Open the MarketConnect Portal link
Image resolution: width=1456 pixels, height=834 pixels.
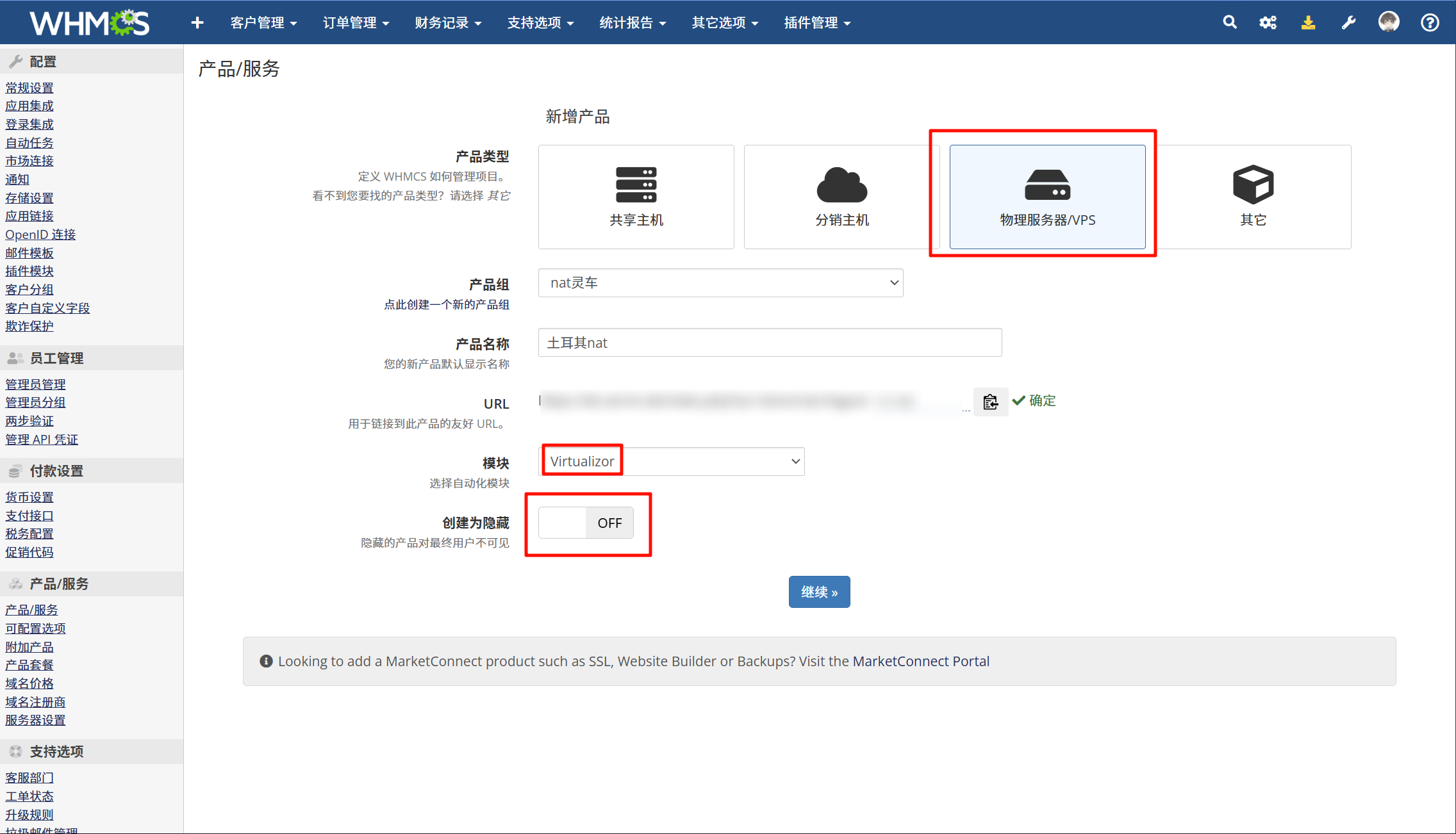pos(920,661)
